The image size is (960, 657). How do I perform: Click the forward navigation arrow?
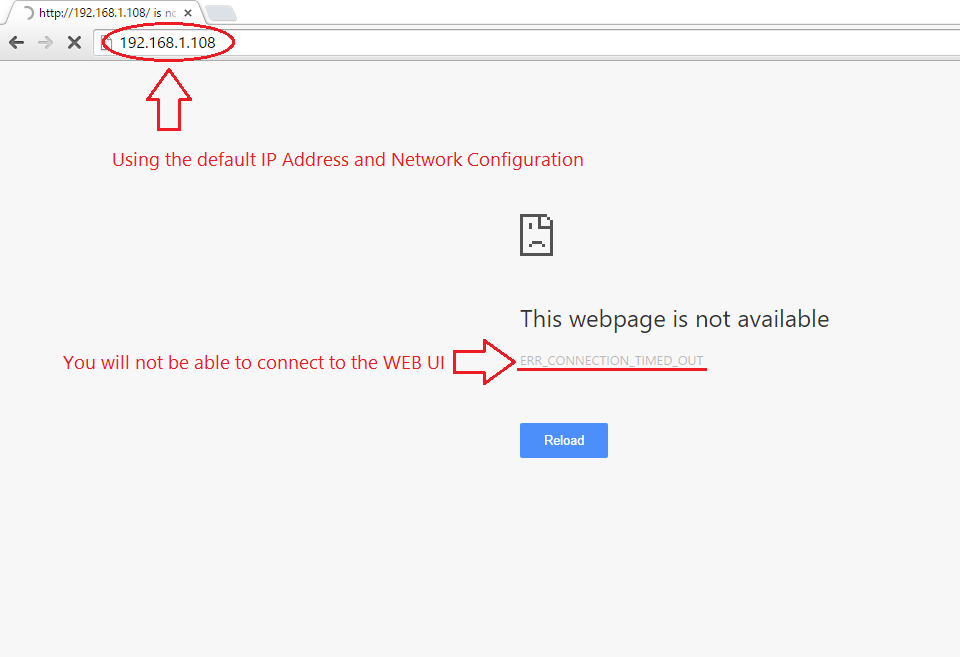45,42
